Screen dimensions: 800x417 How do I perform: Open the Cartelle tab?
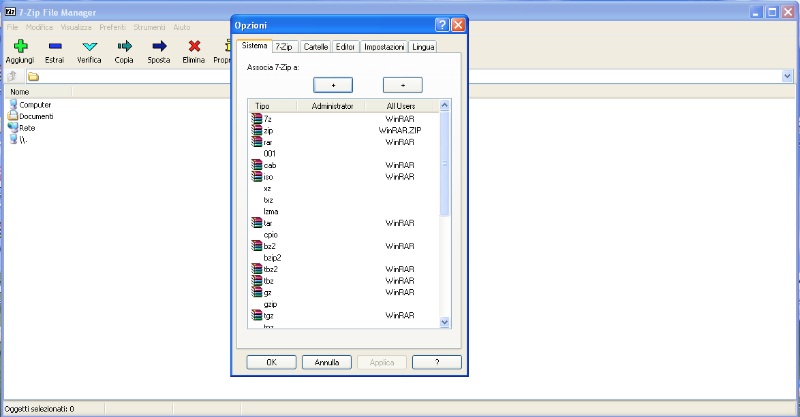click(x=315, y=47)
